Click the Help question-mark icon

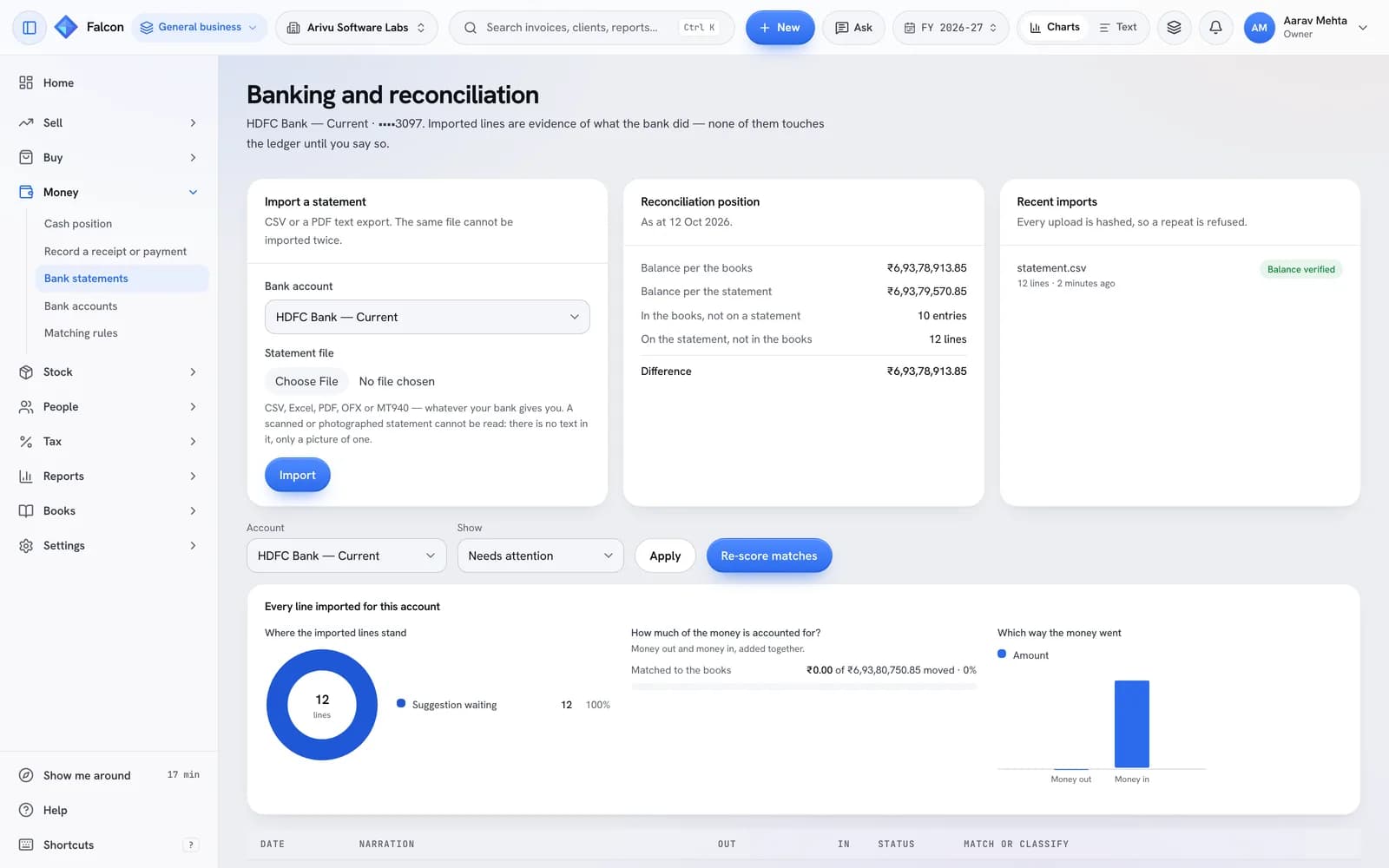(x=26, y=810)
